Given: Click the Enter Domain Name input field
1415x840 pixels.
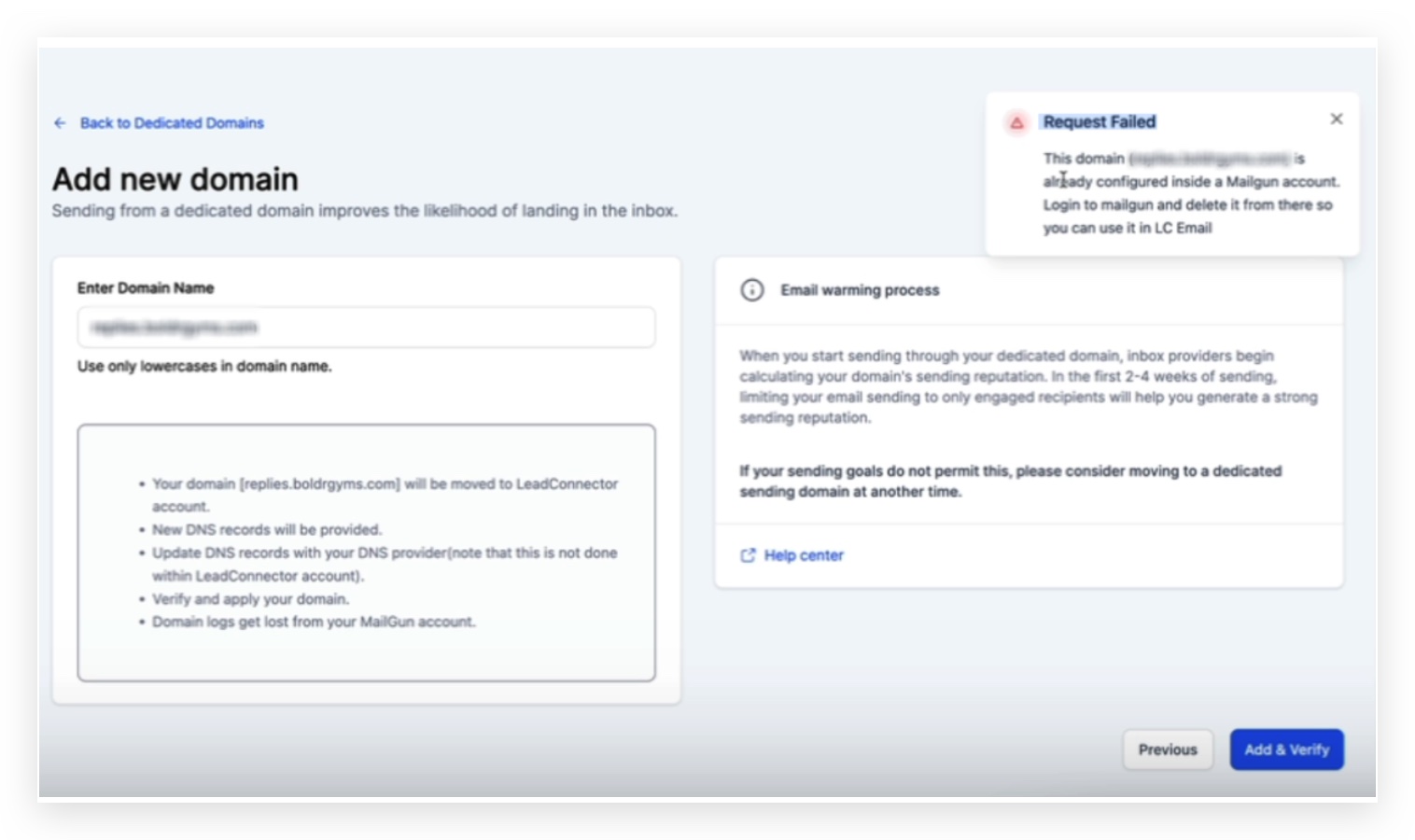Looking at the screenshot, I should pyautogui.click(x=366, y=328).
